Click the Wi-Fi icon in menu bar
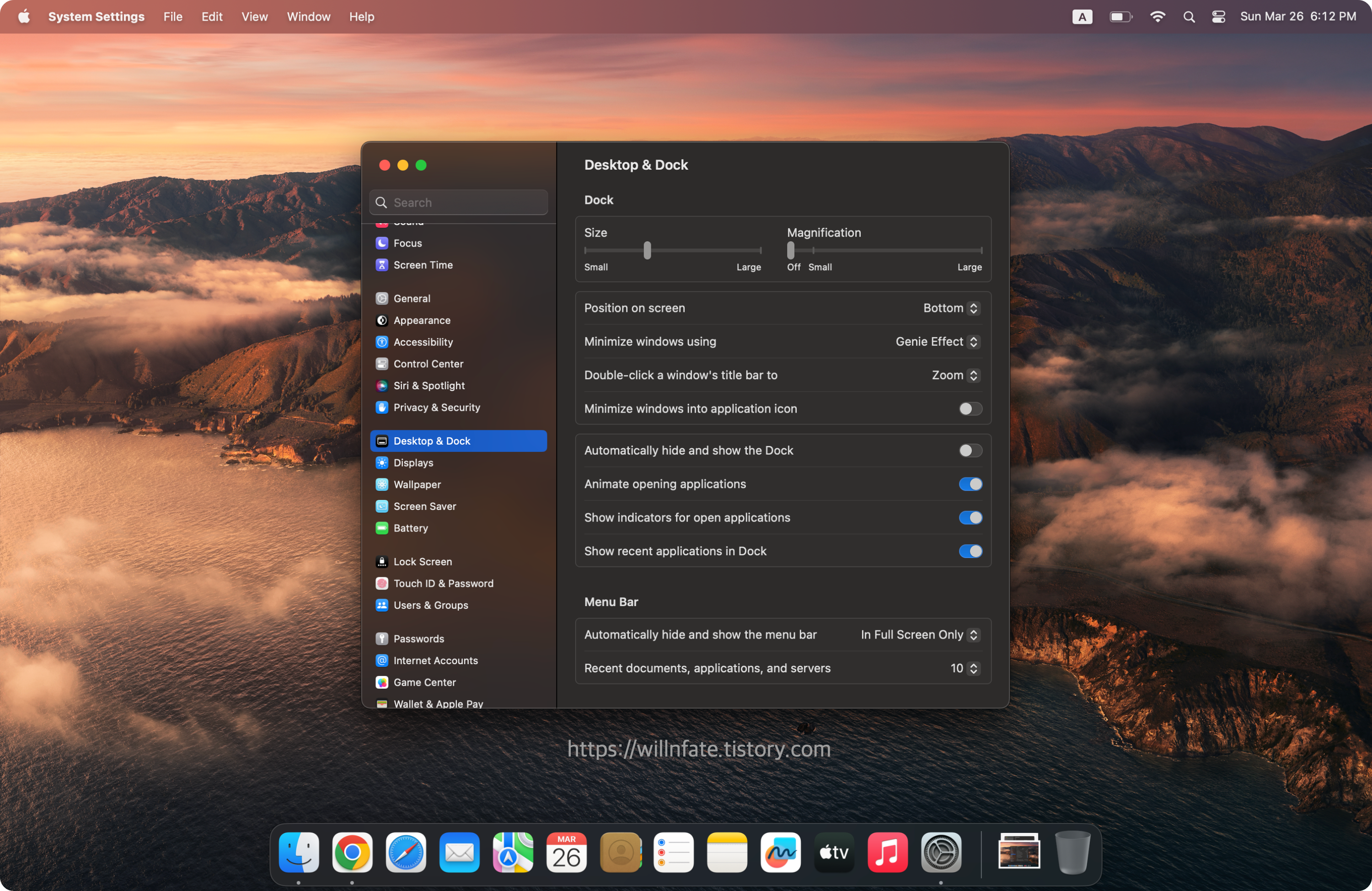Viewport: 1372px width, 891px height. click(x=1157, y=17)
